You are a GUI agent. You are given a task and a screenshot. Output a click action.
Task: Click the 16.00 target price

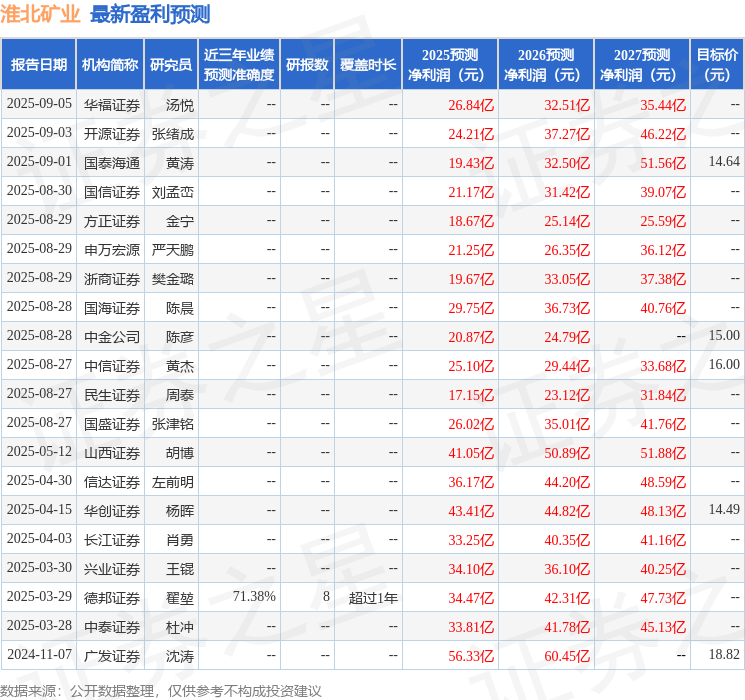tap(724, 364)
